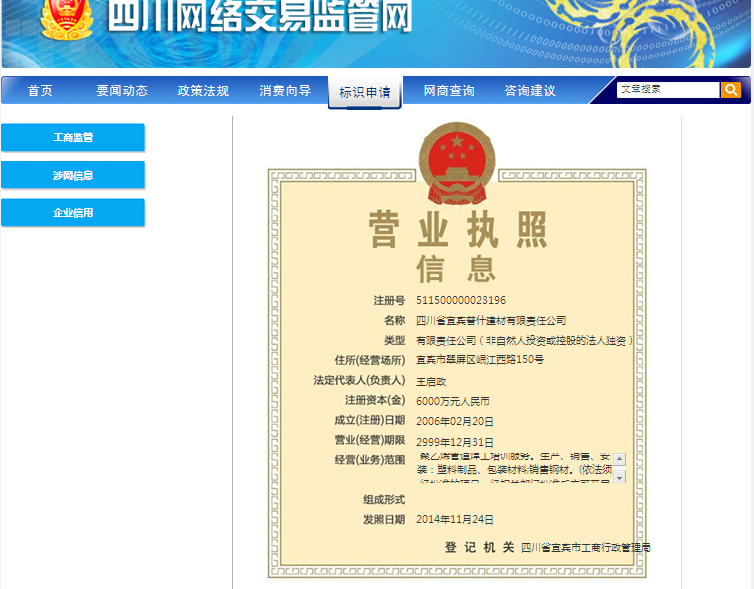754x589 pixels.
Task: Click the orange search magnifier icon
Action: [730, 90]
